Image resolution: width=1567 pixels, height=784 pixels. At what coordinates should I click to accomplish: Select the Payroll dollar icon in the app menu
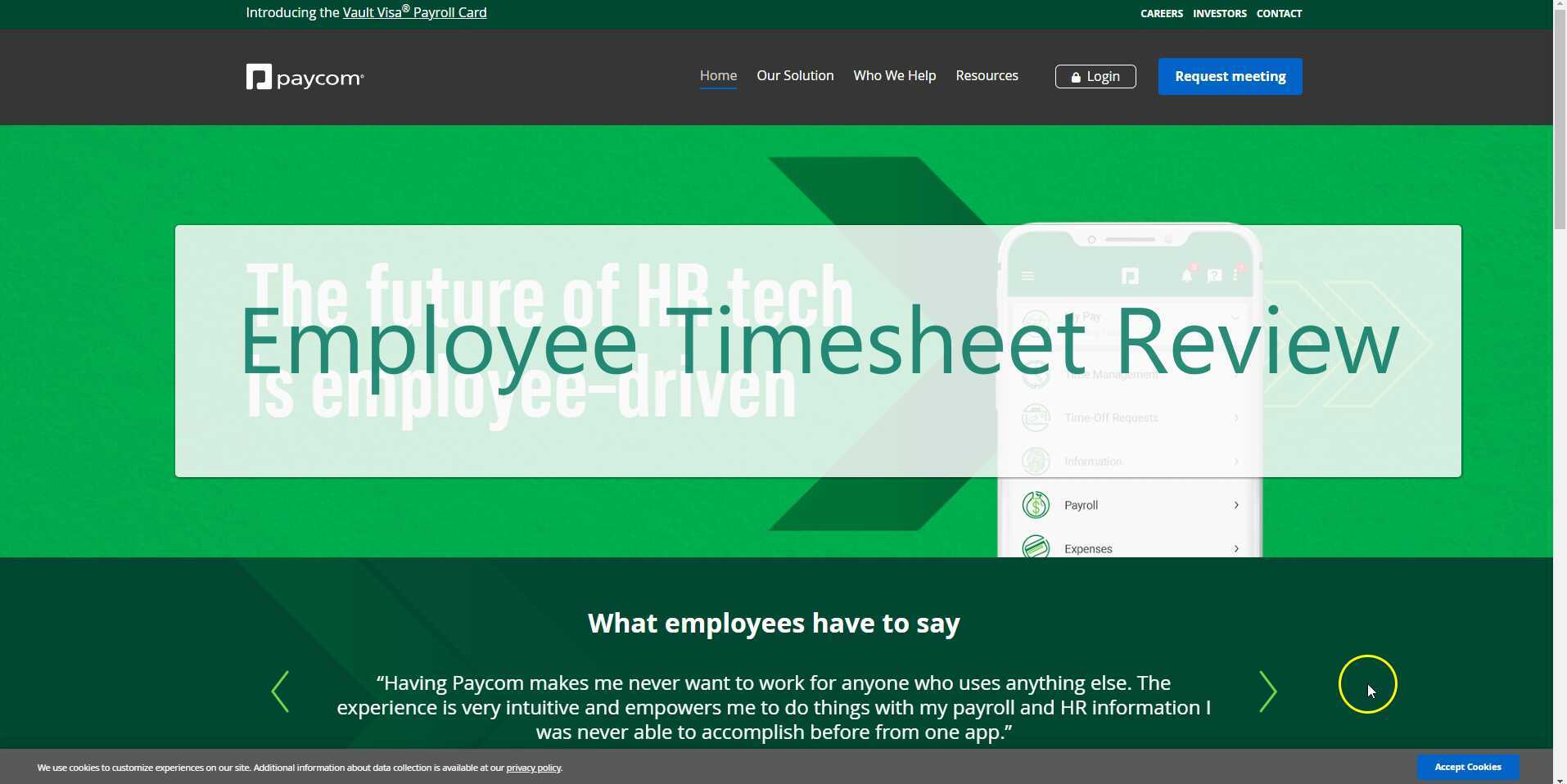point(1035,505)
